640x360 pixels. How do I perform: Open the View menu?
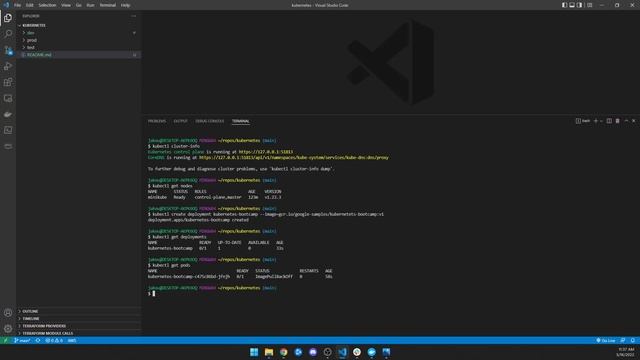65,5
